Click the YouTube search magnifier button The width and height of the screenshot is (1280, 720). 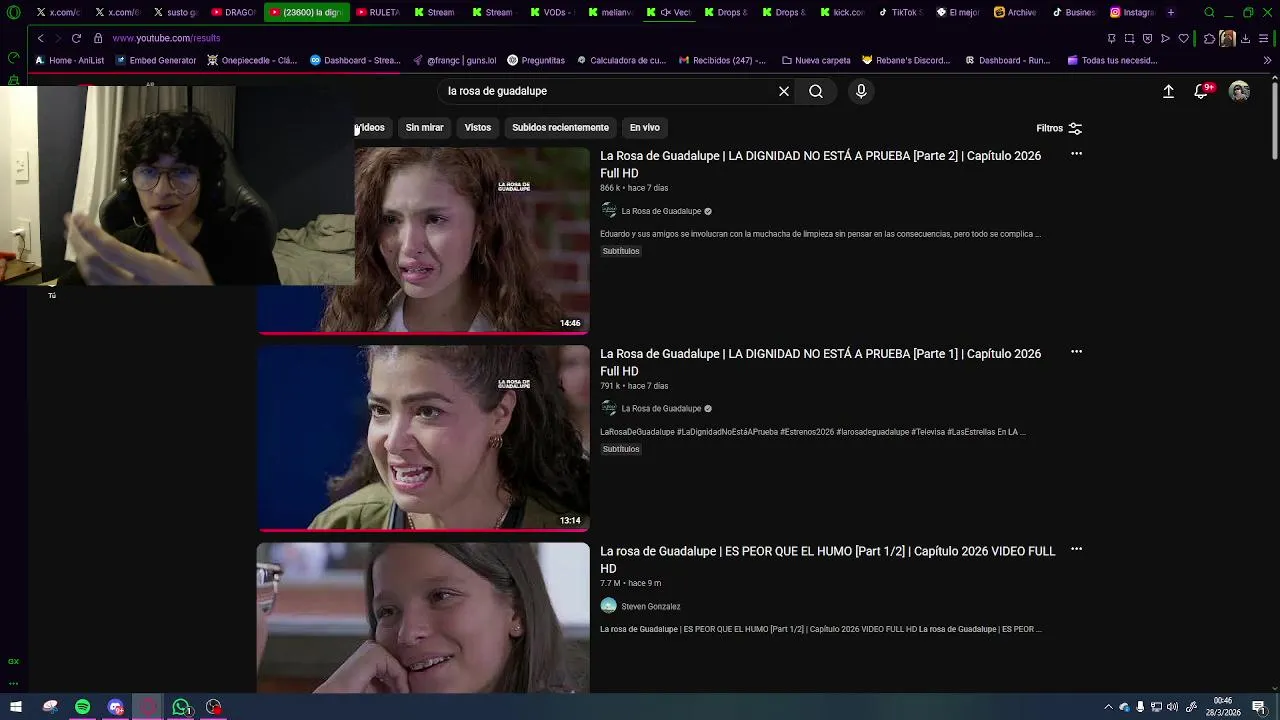coord(816,91)
